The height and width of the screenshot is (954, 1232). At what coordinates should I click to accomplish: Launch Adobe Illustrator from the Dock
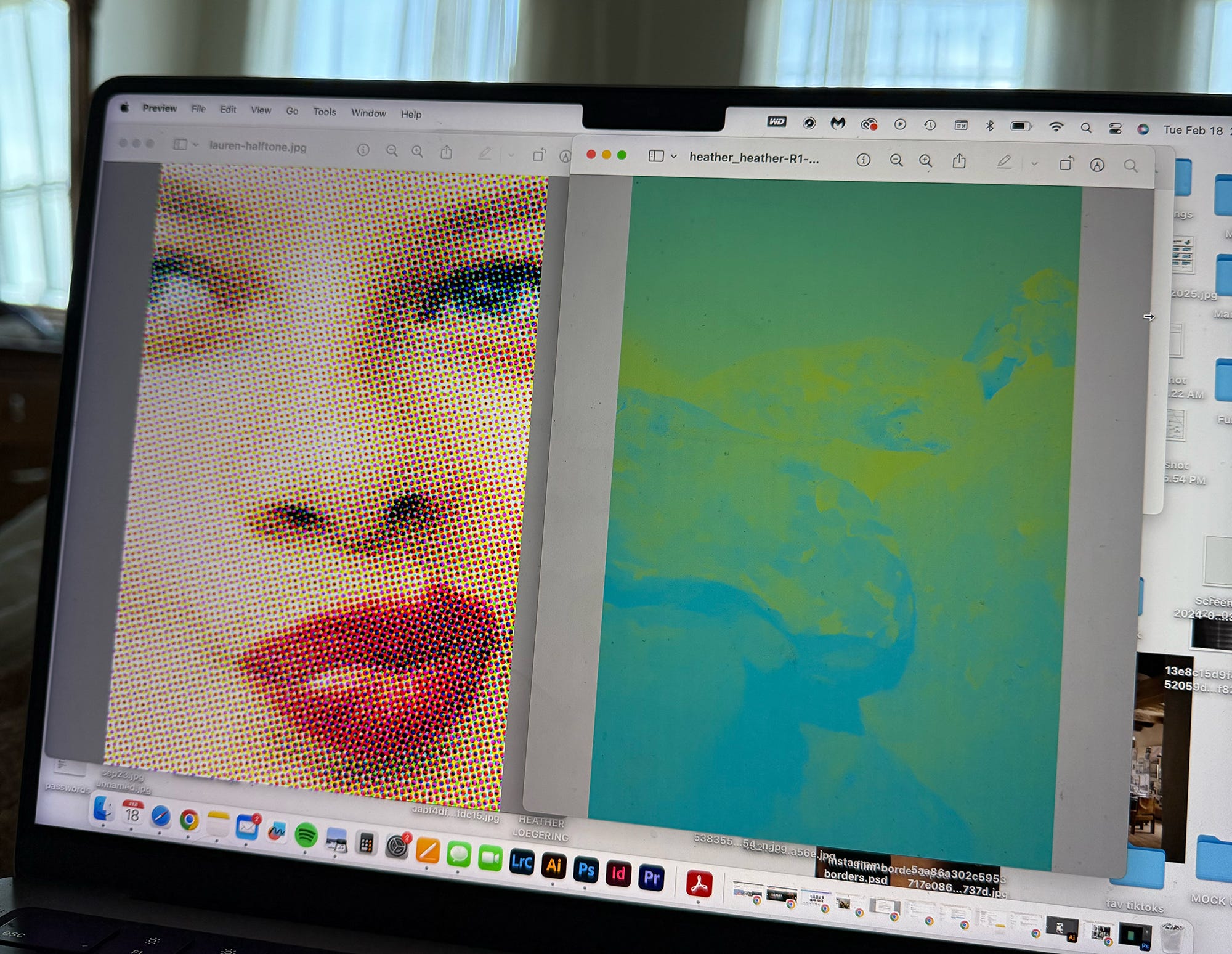[x=553, y=866]
